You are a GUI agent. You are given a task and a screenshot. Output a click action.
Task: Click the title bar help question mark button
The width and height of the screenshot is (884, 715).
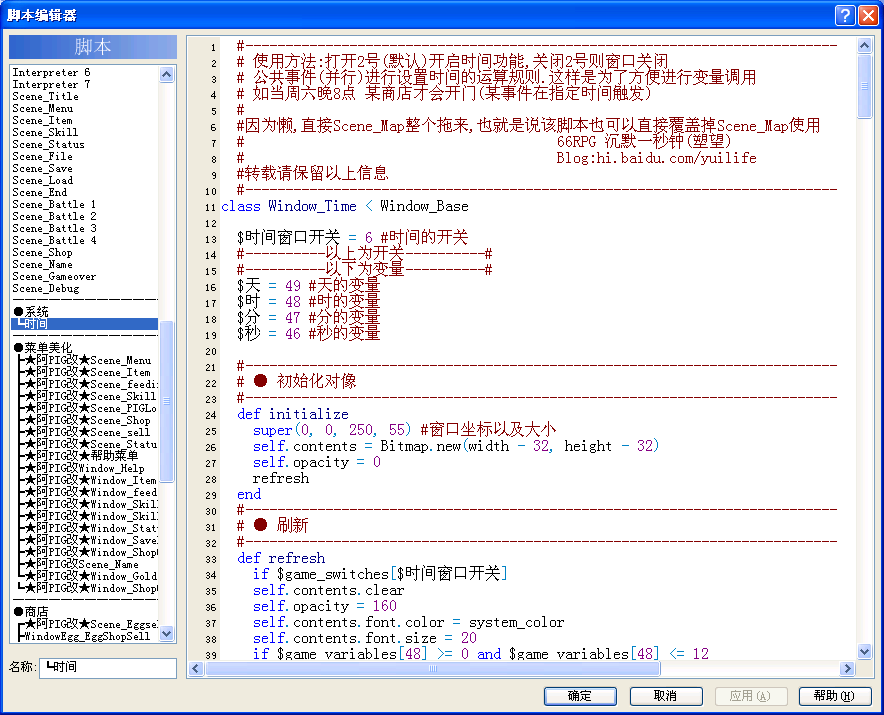[x=845, y=15]
